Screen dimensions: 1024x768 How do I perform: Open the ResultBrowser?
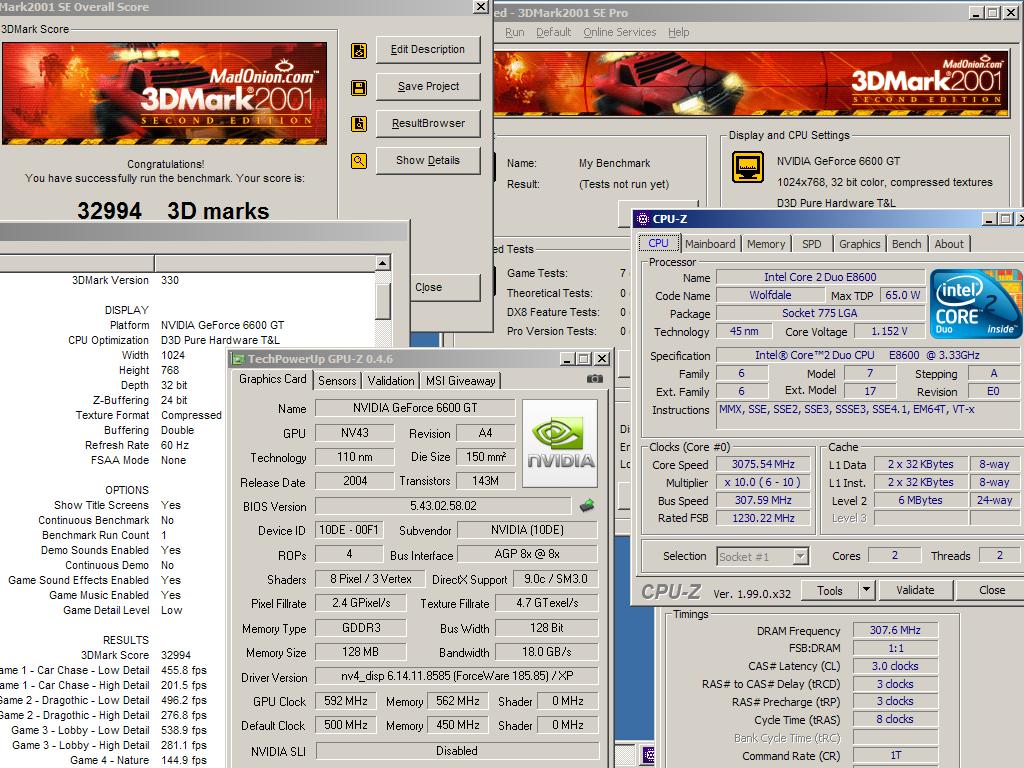(x=428, y=123)
